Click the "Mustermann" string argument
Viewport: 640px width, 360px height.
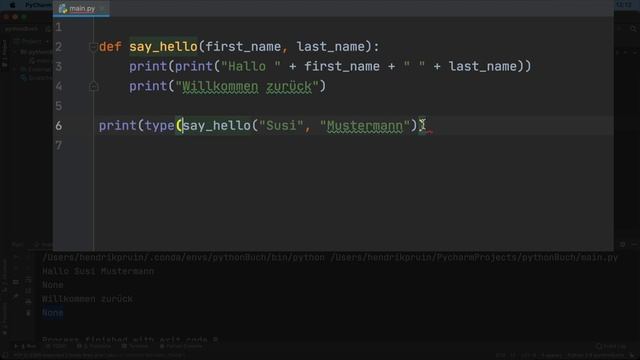tap(364, 125)
